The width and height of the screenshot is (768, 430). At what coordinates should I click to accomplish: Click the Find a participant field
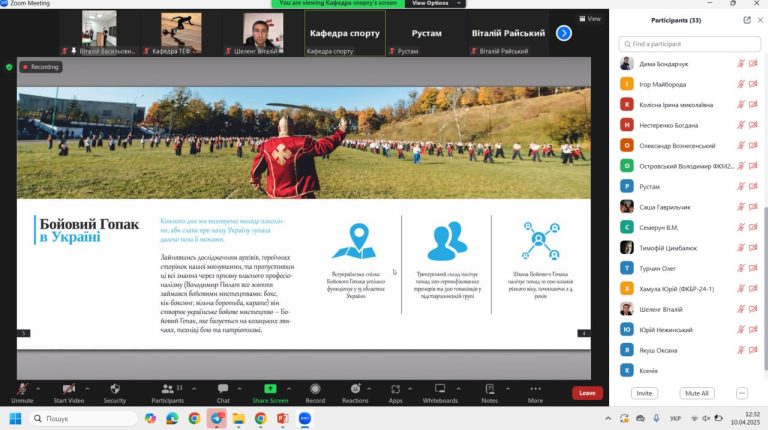pos(690,44)
